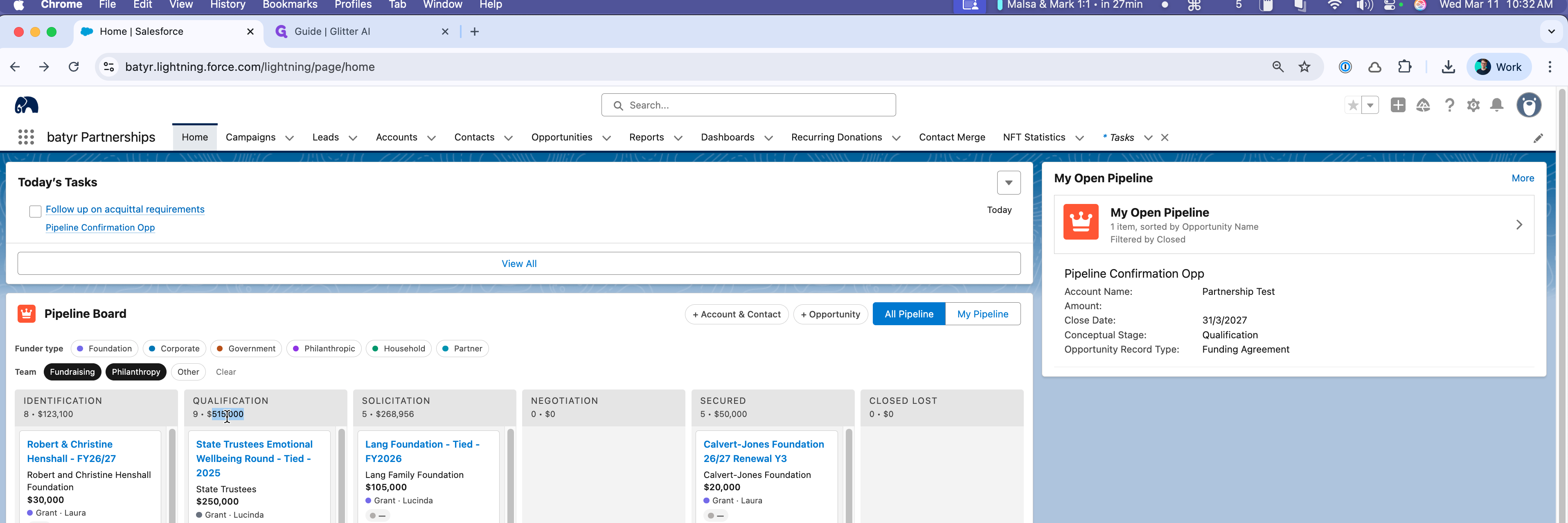This screenshot has height=523, width=1568.
Task: Expand the Accounts nav dropdown arrow
Action: click(x=432, y=138)
